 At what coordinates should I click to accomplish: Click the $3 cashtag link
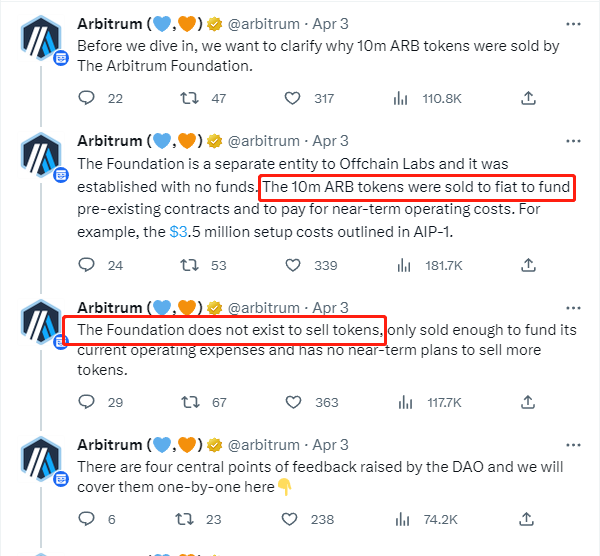(x=178, y=232)
